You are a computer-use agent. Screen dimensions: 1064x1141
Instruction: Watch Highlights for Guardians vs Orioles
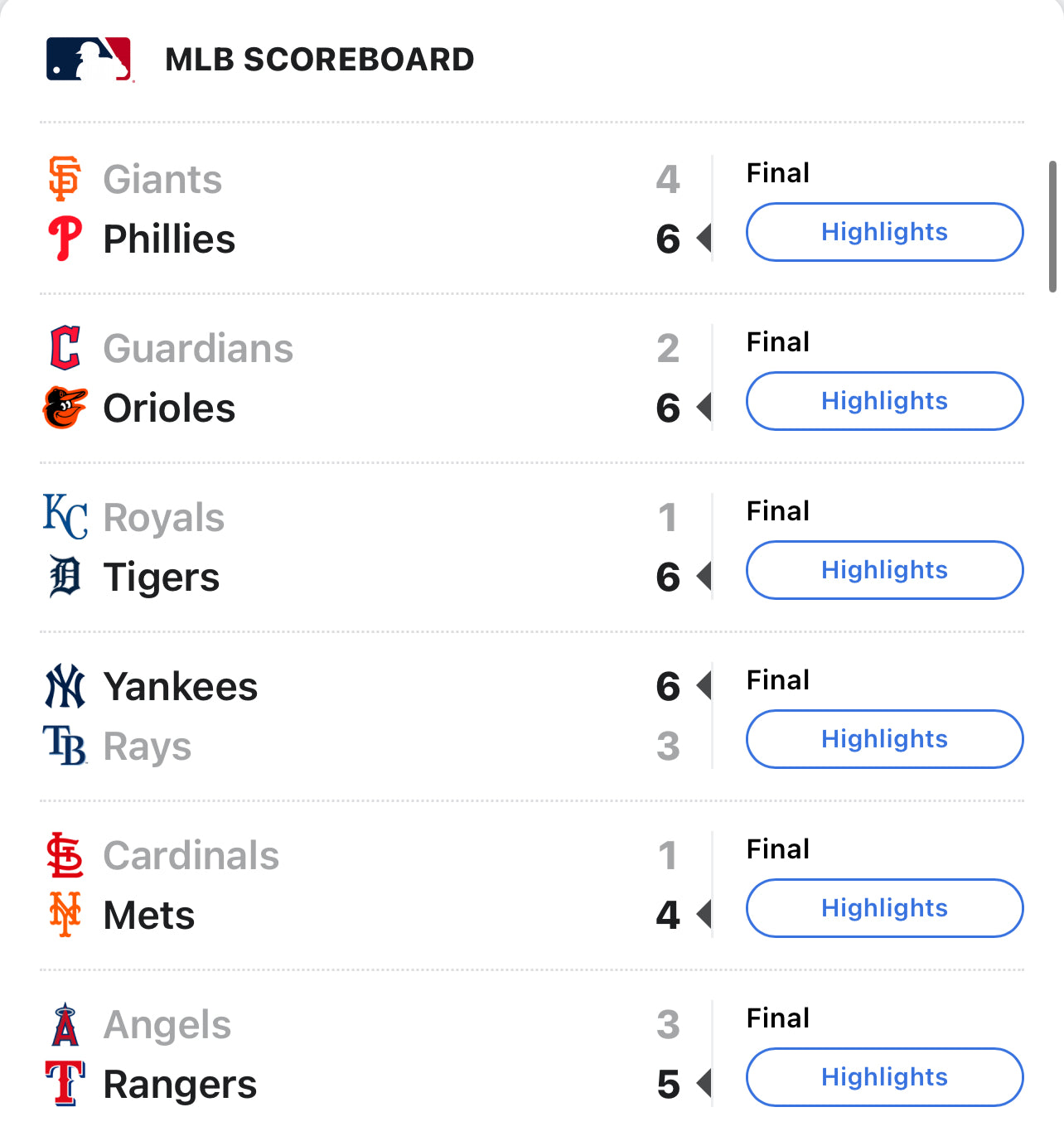[884, 401]
